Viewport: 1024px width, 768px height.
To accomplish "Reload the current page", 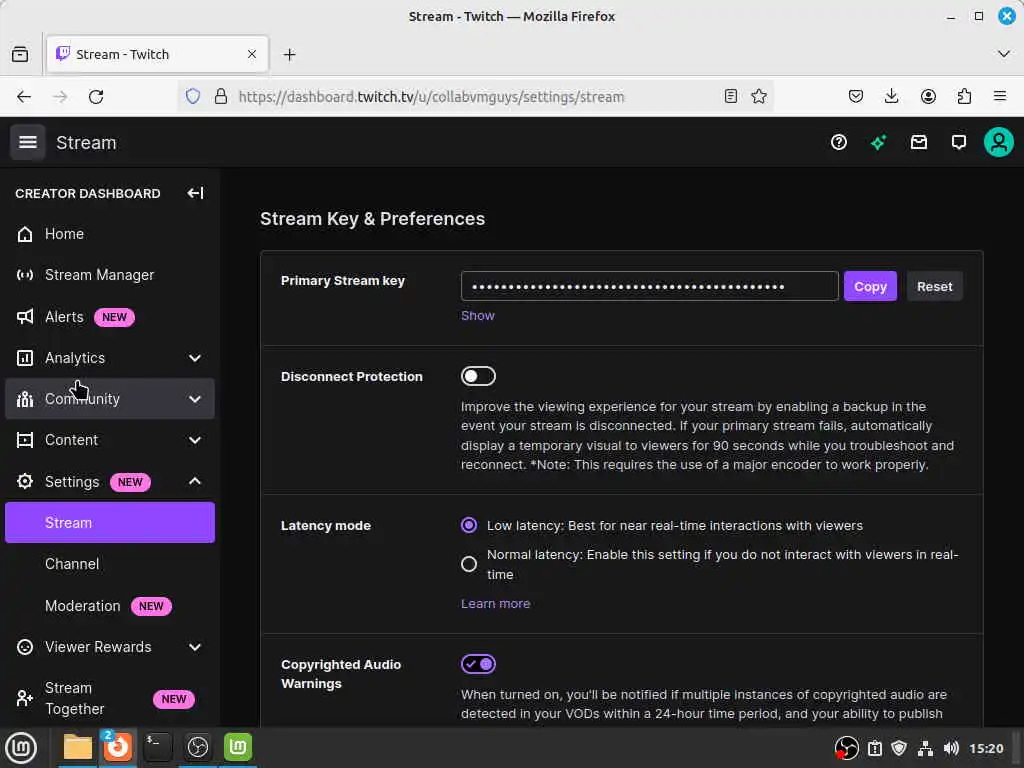I will (96, 97).
